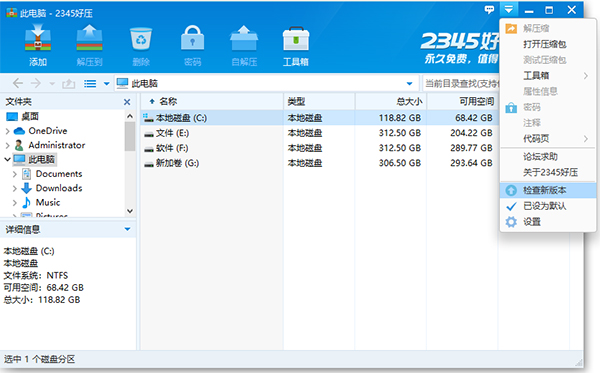Select the OneDrive cloud folder

[40, 131]
